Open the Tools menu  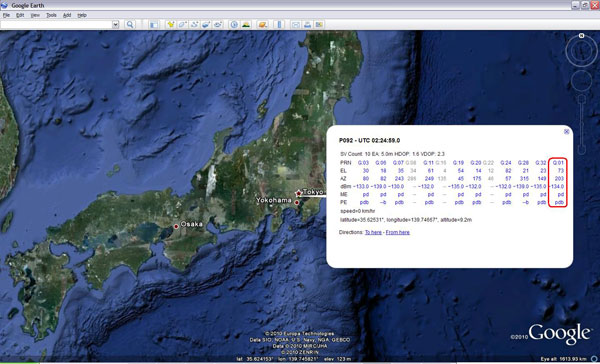pyautogui.click(x=51, y=15)
